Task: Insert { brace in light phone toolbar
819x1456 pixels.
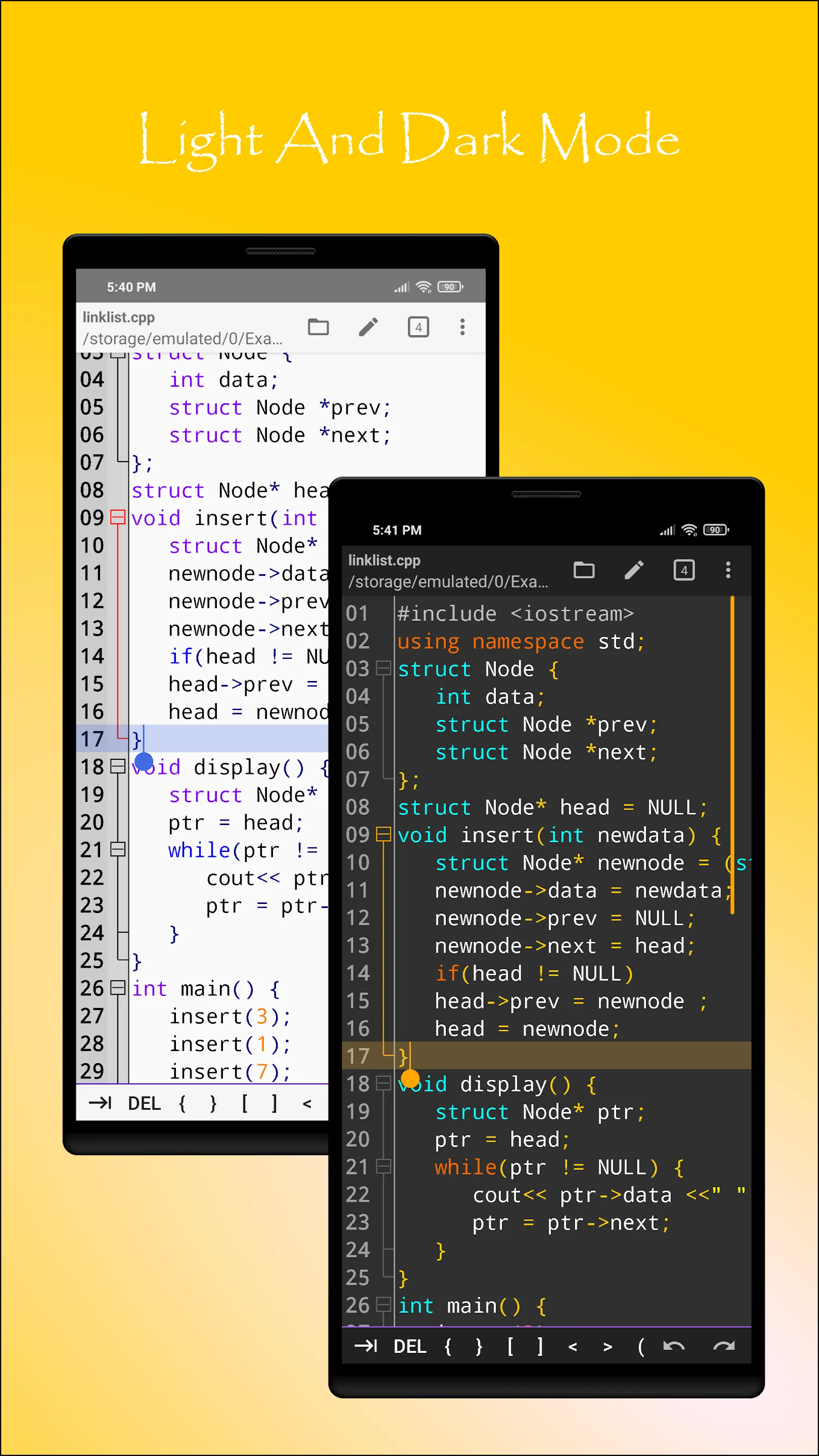Action: point(182,1103)
